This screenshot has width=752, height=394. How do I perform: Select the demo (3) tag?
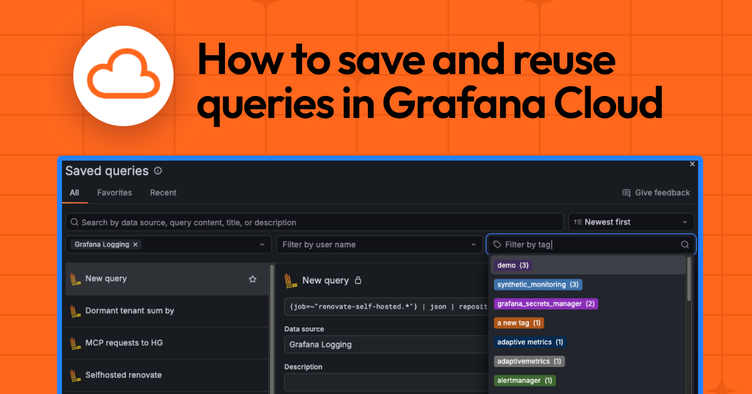coord(513,265)
